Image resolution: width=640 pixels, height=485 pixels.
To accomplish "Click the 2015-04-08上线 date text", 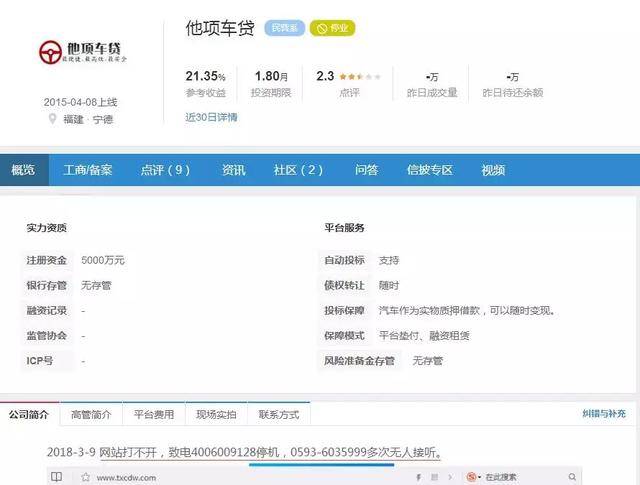I will (x=80, y=102).
